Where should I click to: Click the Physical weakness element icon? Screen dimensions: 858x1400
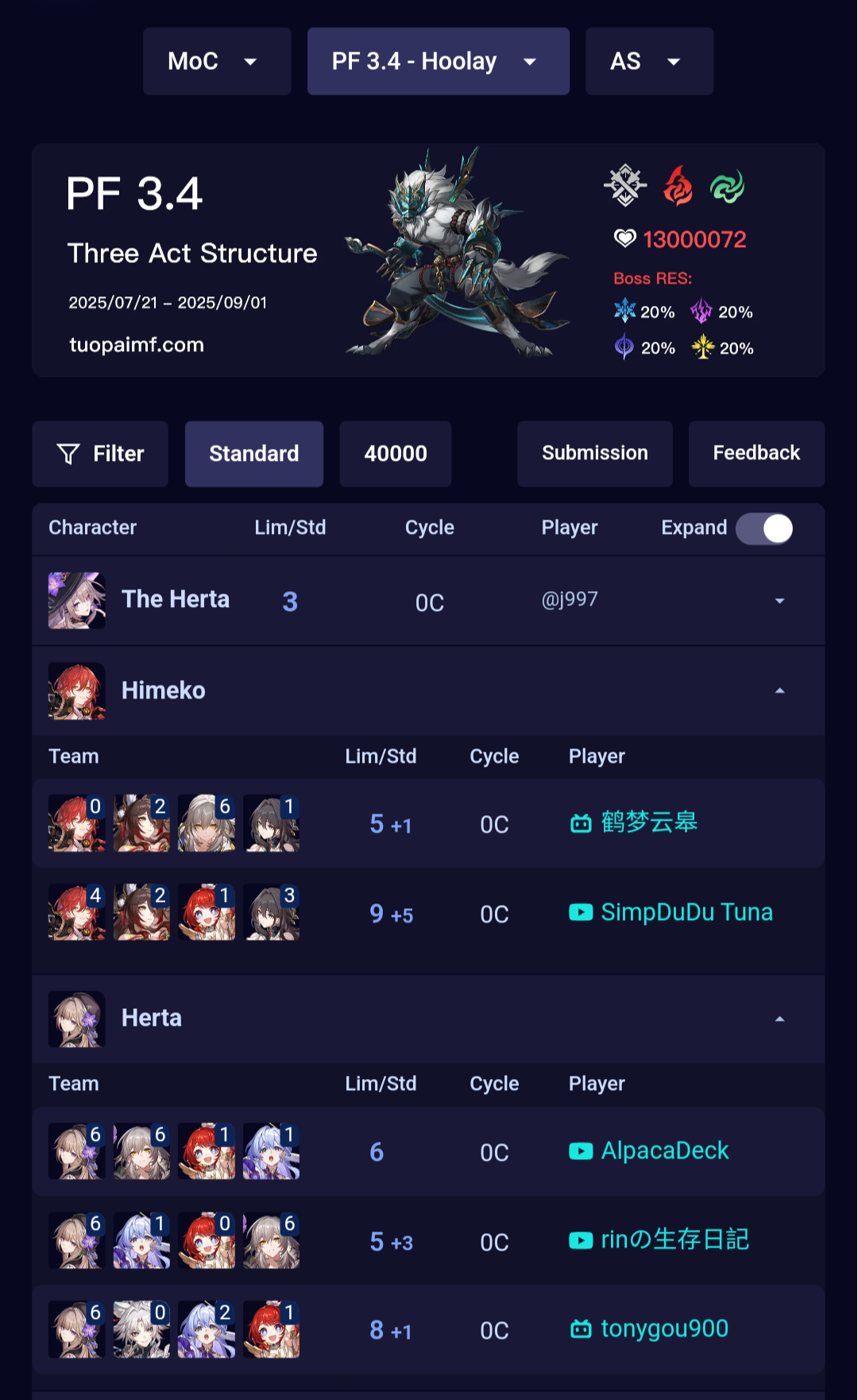point(625,185)
